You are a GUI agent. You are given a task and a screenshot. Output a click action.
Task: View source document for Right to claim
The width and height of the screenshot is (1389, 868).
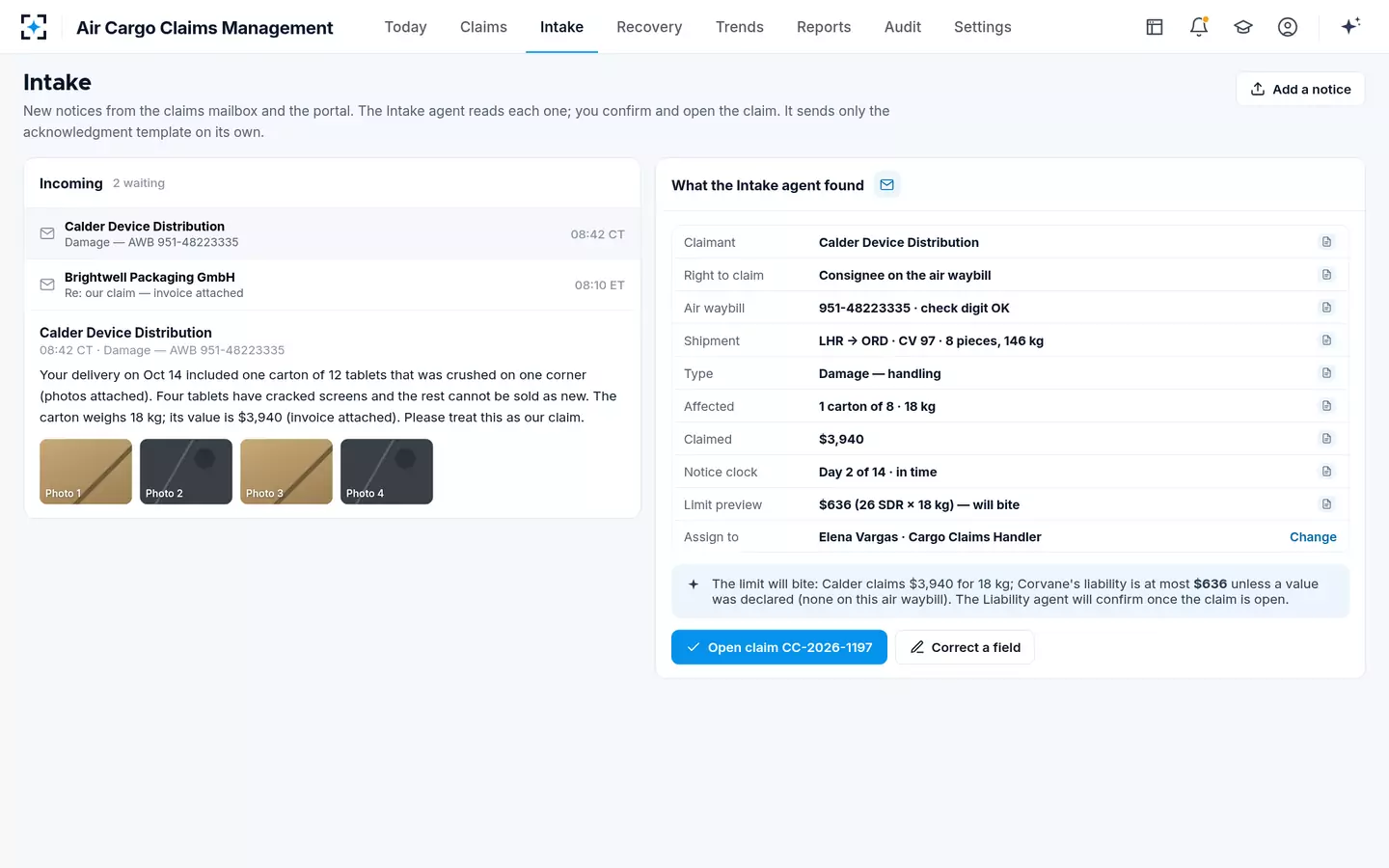tap(1326, 275)
